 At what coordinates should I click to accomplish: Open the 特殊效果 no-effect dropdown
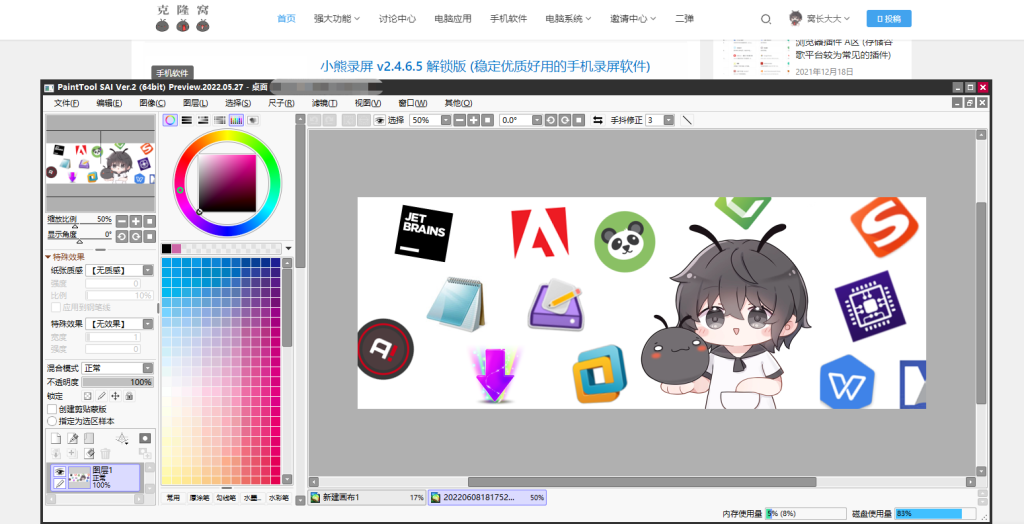(121, 323)
